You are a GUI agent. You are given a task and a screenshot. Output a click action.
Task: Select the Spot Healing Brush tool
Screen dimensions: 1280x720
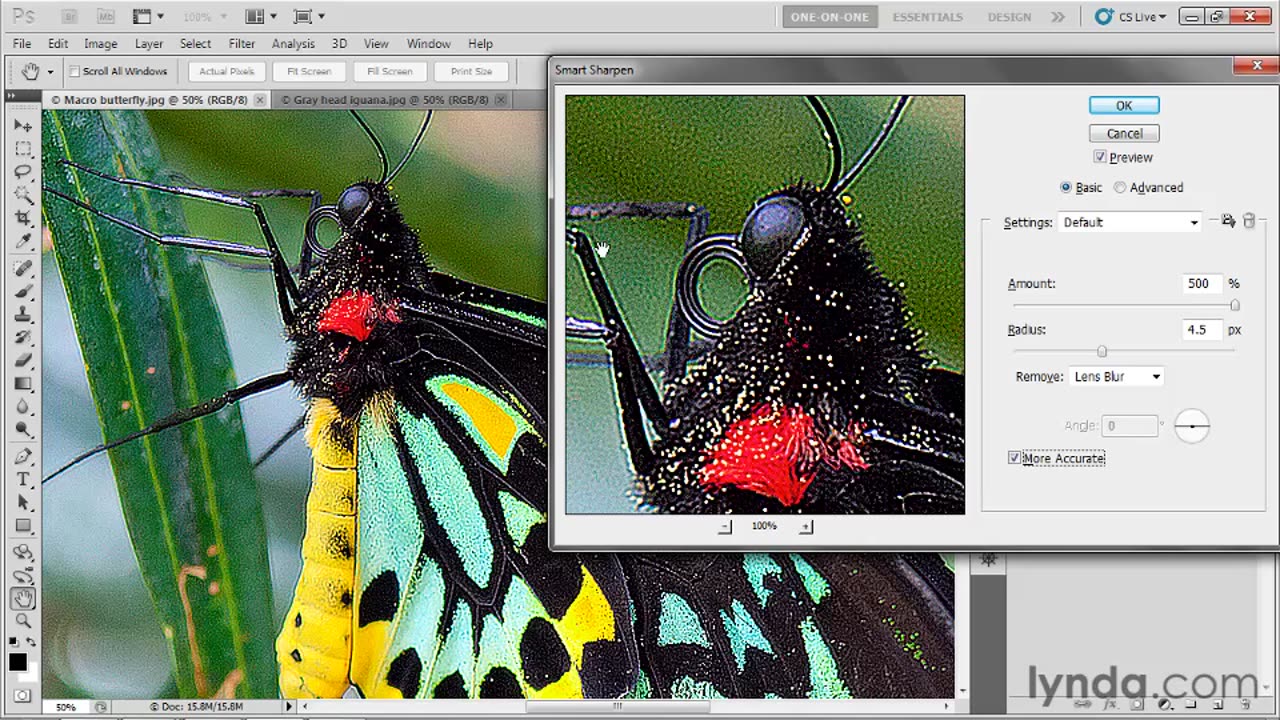pos(23,269)
